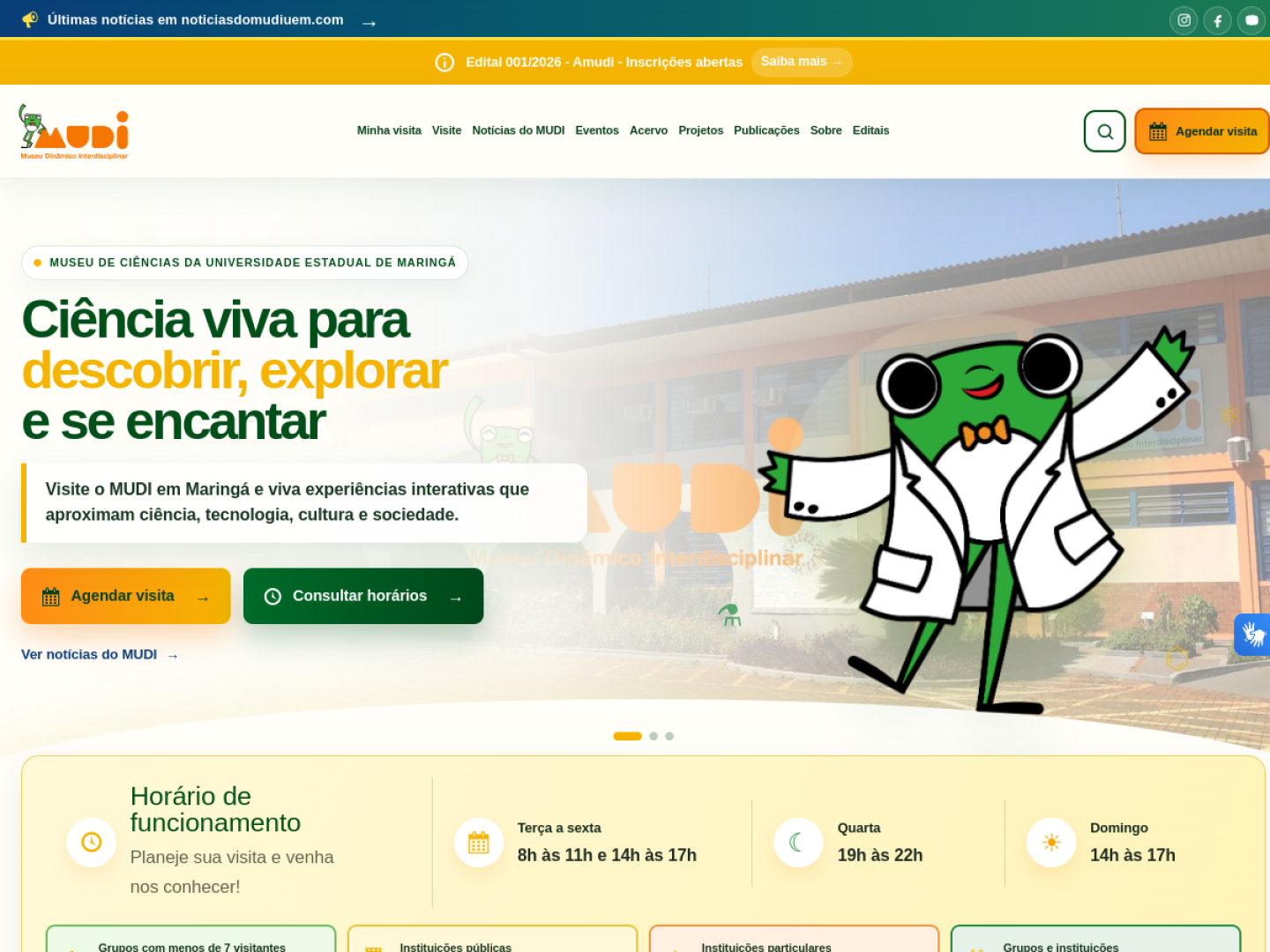The height and width of the screenshot is (952, 1270).
Task: Open Acervo menu item
Action: click(x=648, y=130)
